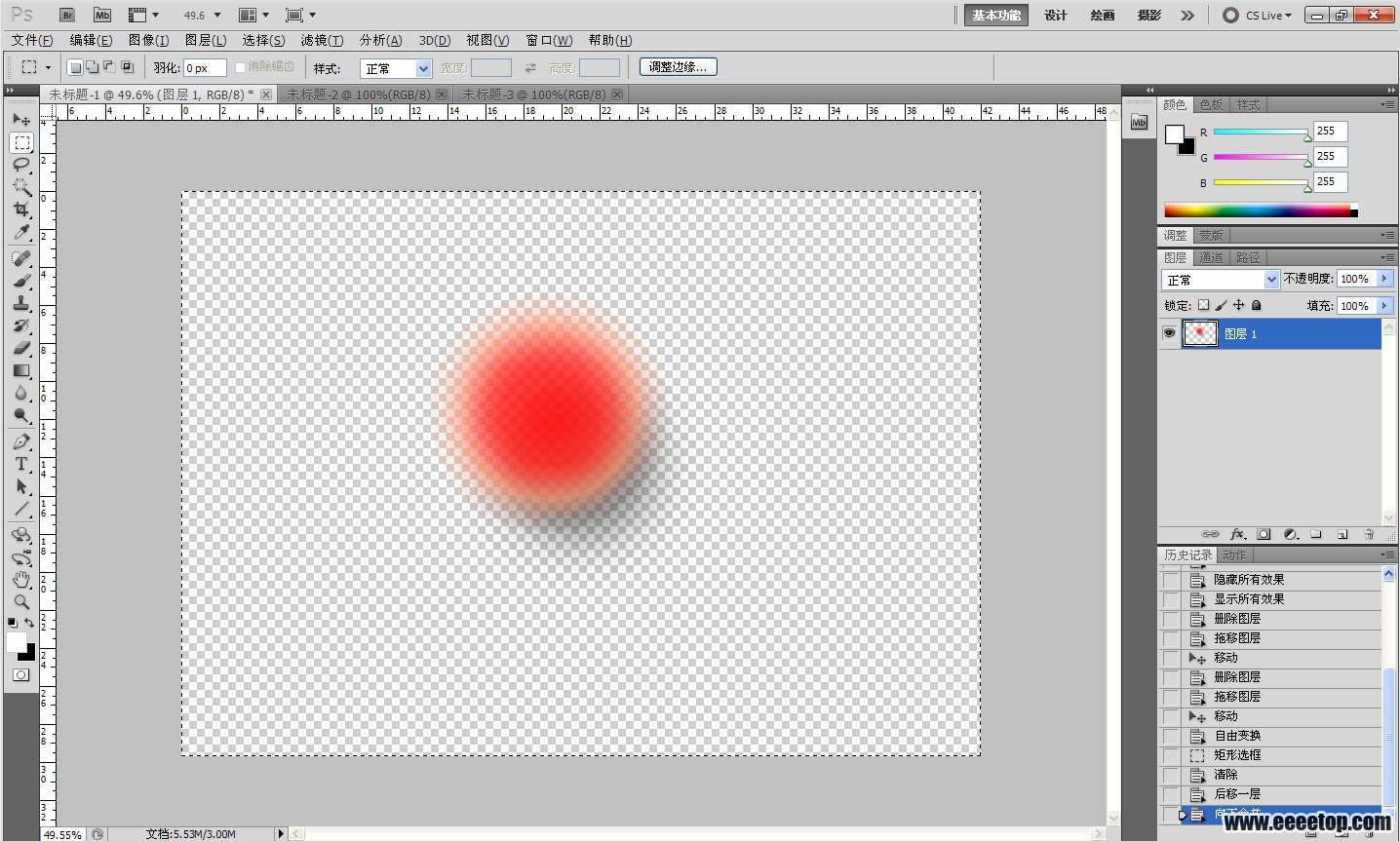Delete layer using the trash icon
1400x841 pixels.
[x=1369, y=534]
